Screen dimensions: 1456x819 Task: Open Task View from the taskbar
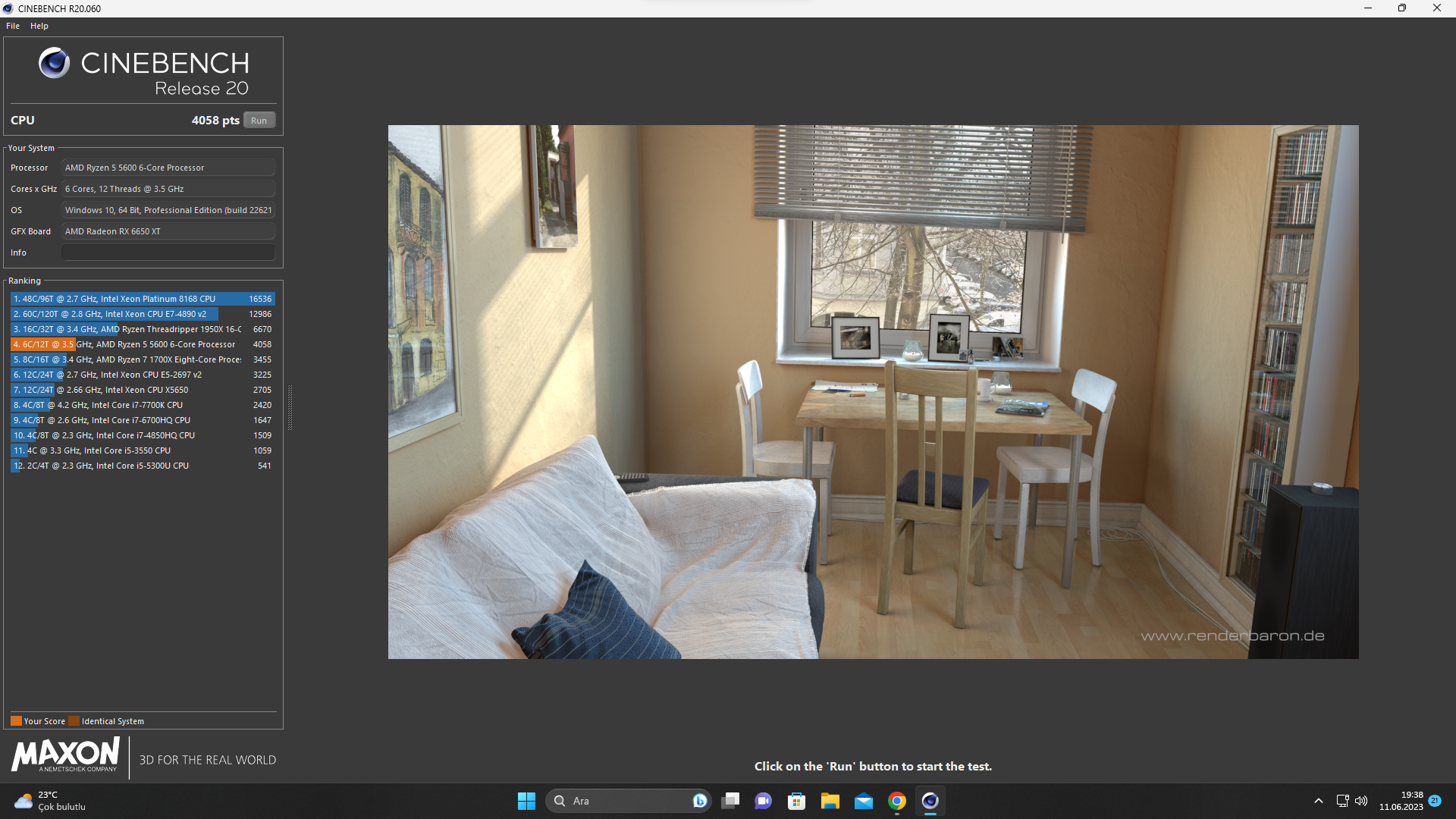(730, 801)
